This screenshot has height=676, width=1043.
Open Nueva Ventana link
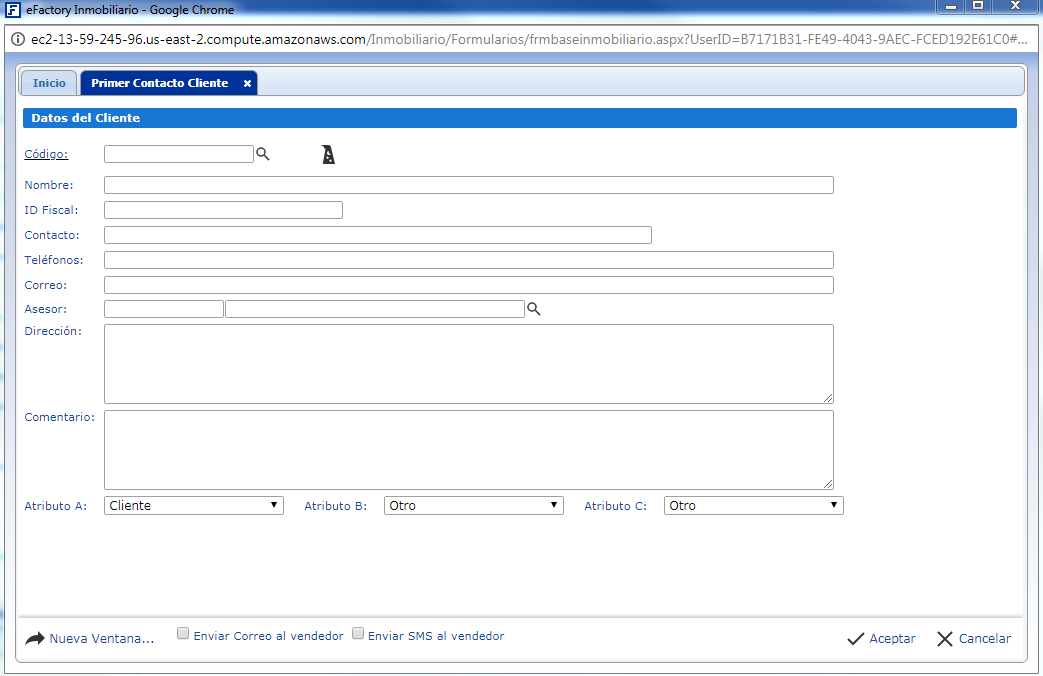coord(102,639)
